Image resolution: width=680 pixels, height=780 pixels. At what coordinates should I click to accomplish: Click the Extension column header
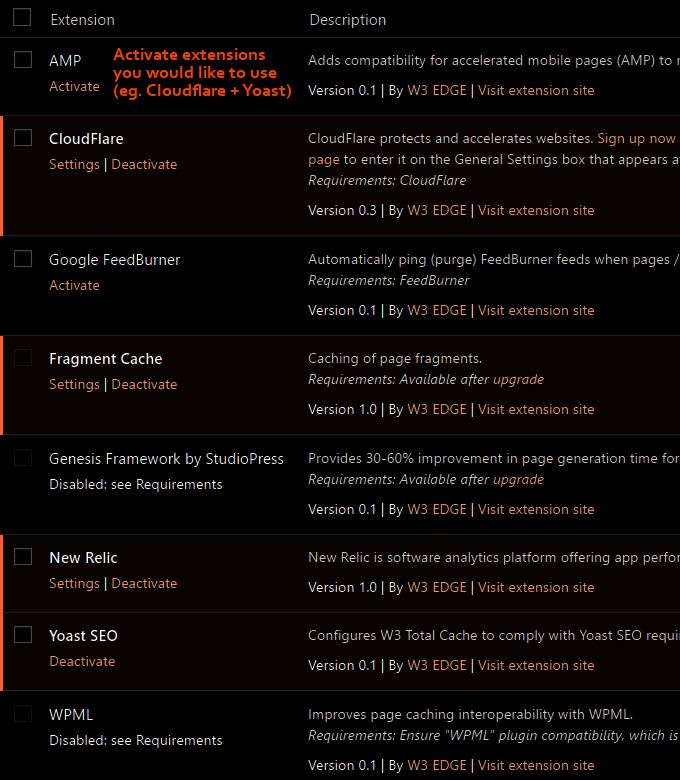pos(83,20)
